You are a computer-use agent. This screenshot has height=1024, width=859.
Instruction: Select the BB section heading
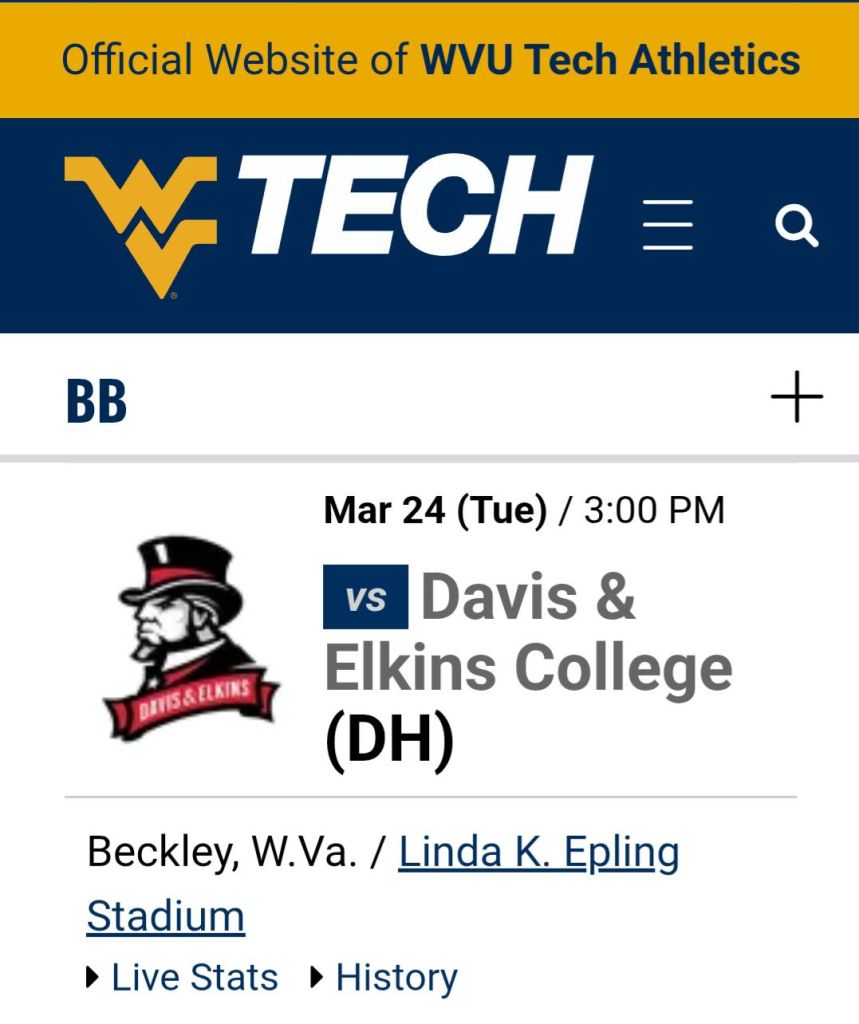point(96,400)
